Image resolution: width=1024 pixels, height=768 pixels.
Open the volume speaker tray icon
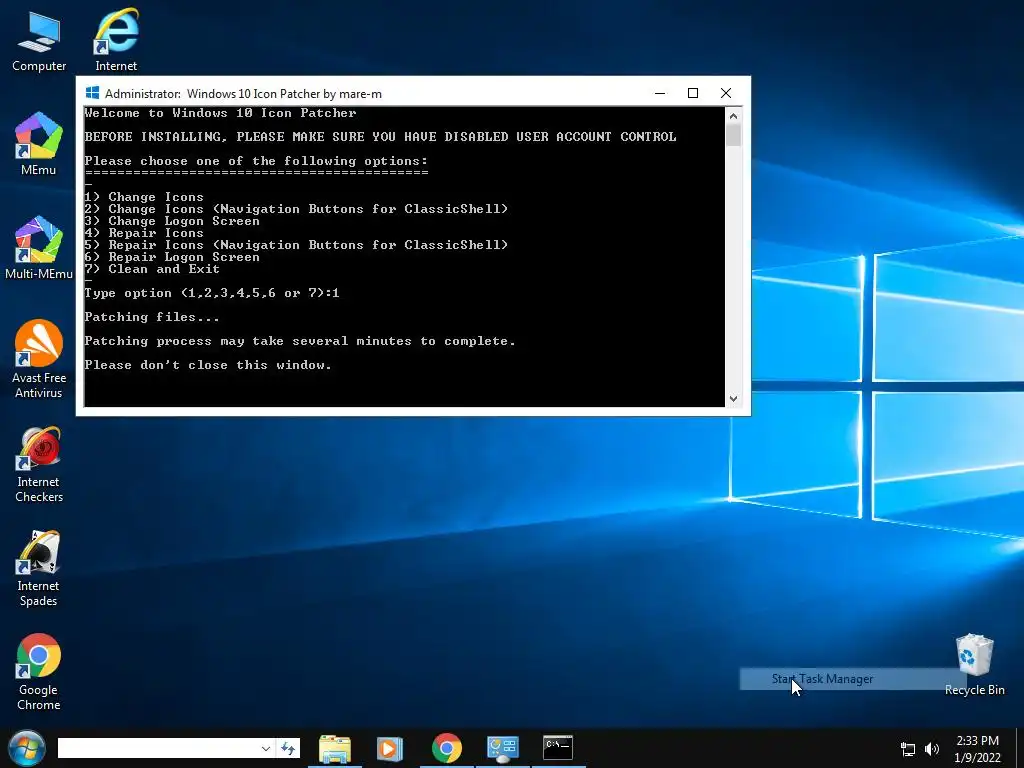(x=932, y=749)
